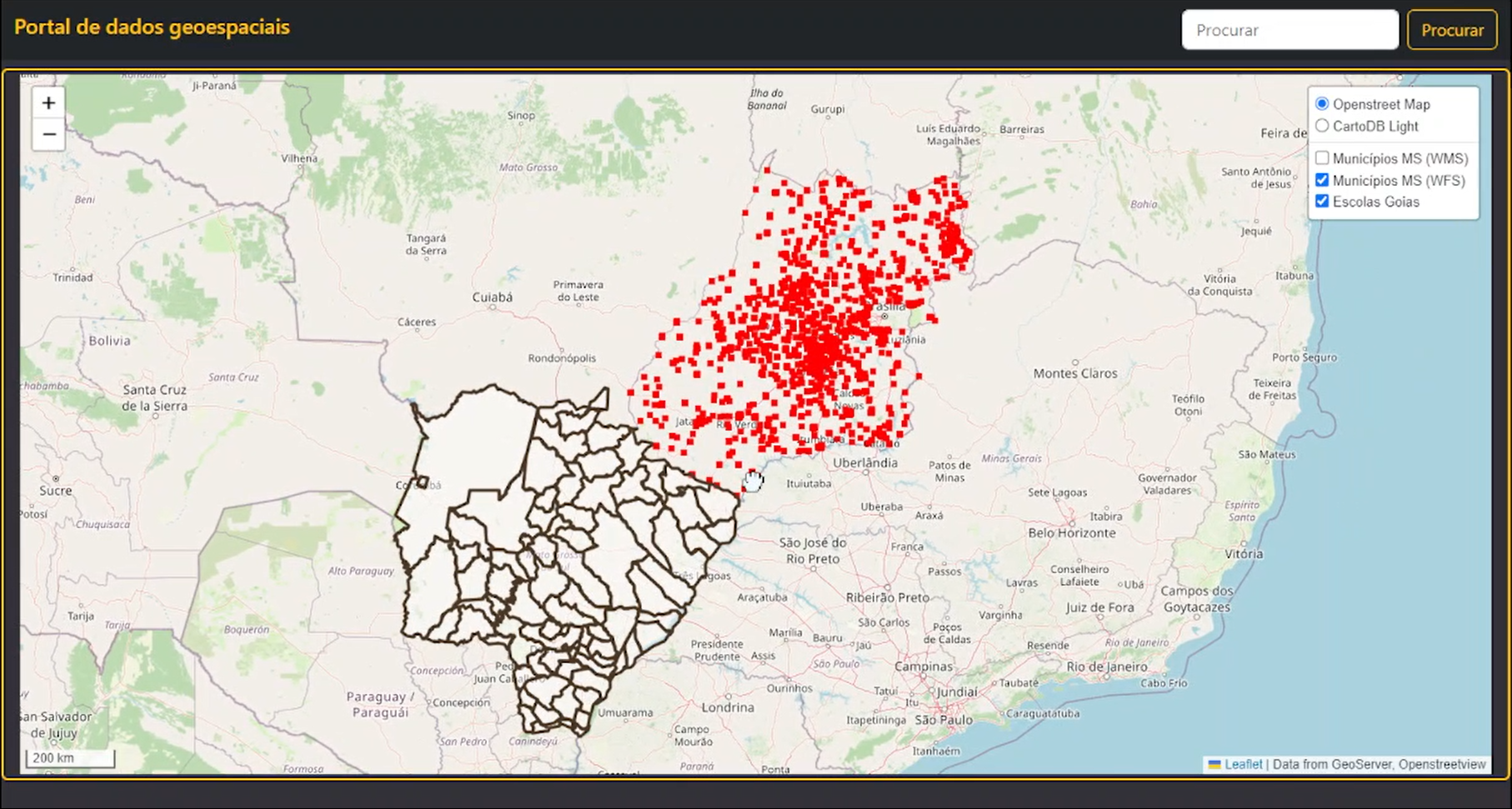The width and height of the screenshot is (1512, 809).
Task: Select the Openstreet Map base layer
Action: (x=1322, y=104)
